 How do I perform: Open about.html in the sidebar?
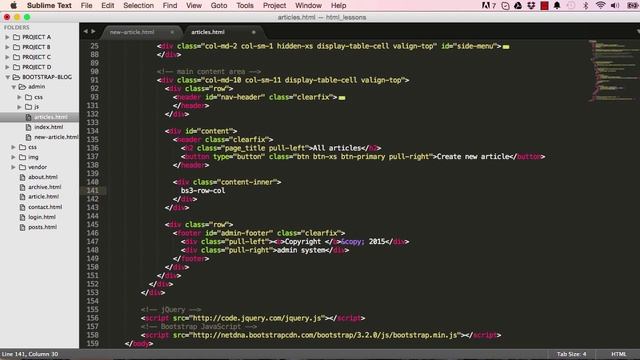coord(43,177)
